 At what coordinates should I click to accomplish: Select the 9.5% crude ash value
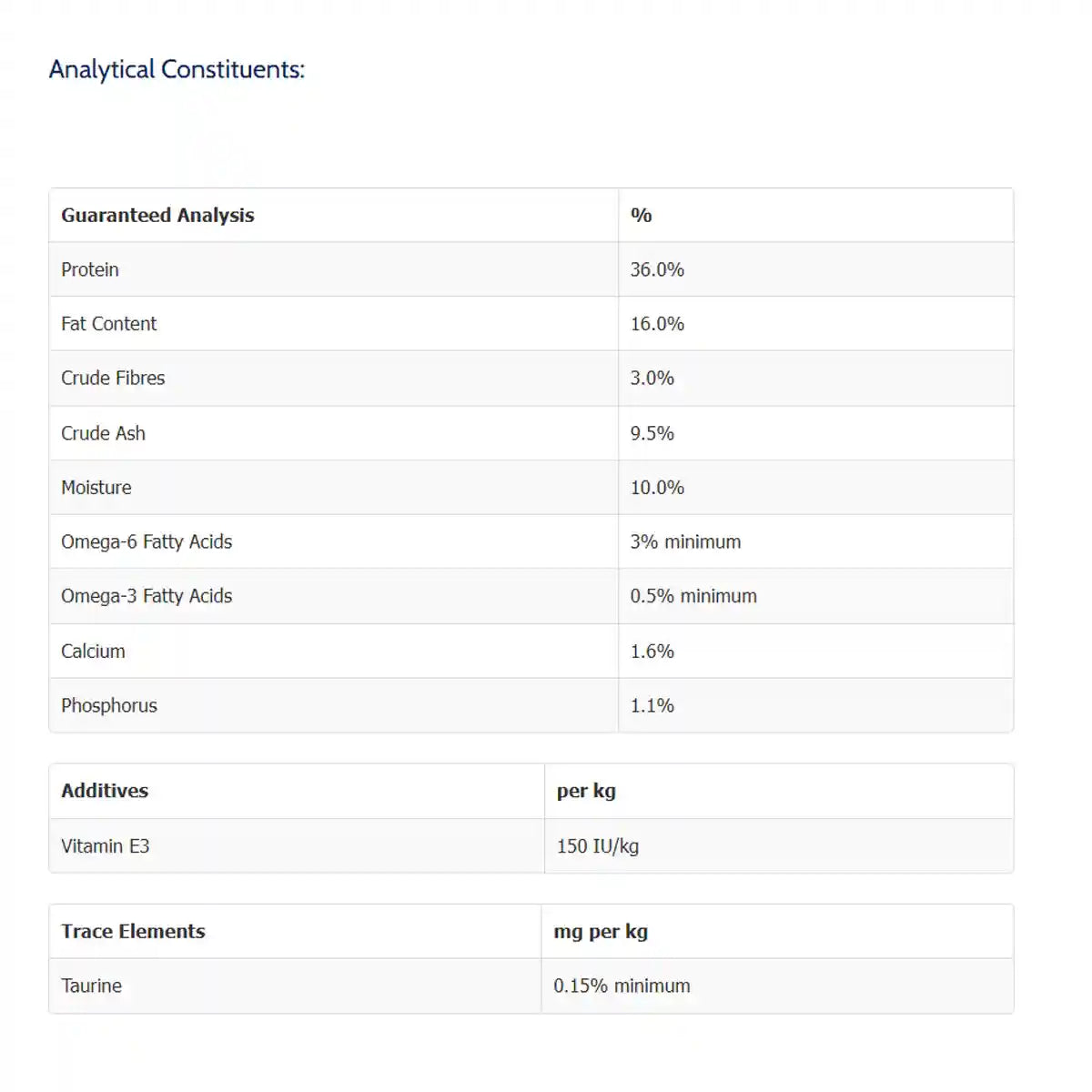click(652, 433)
